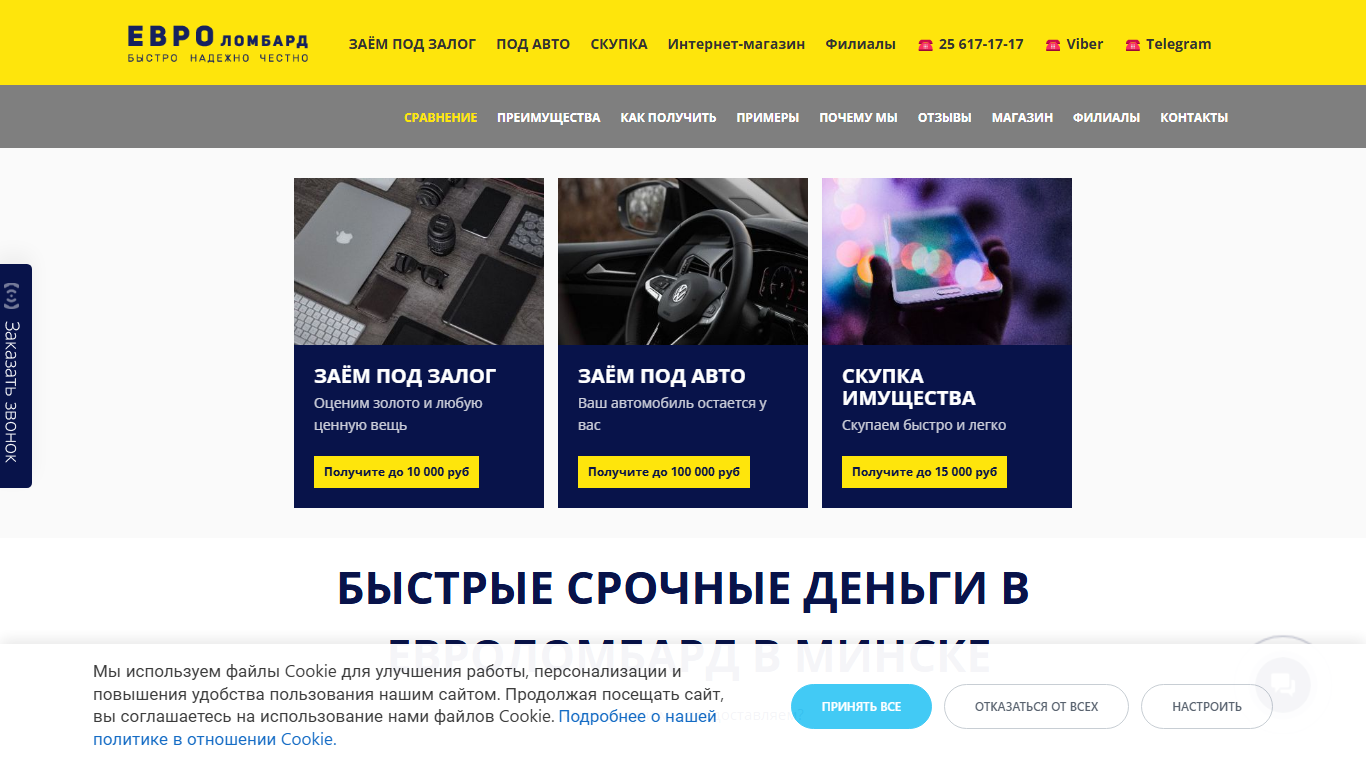
Task: Click the Евроломбард logo
Action: 218,44
